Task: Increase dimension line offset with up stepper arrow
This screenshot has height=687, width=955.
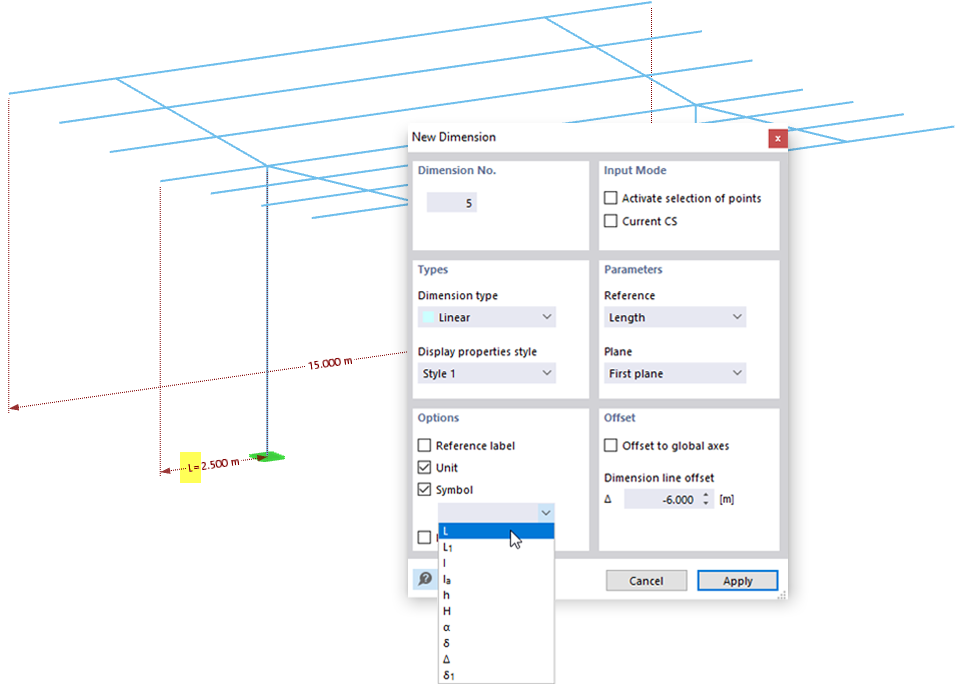Action: pyautogui.click(x=705, y=495)
